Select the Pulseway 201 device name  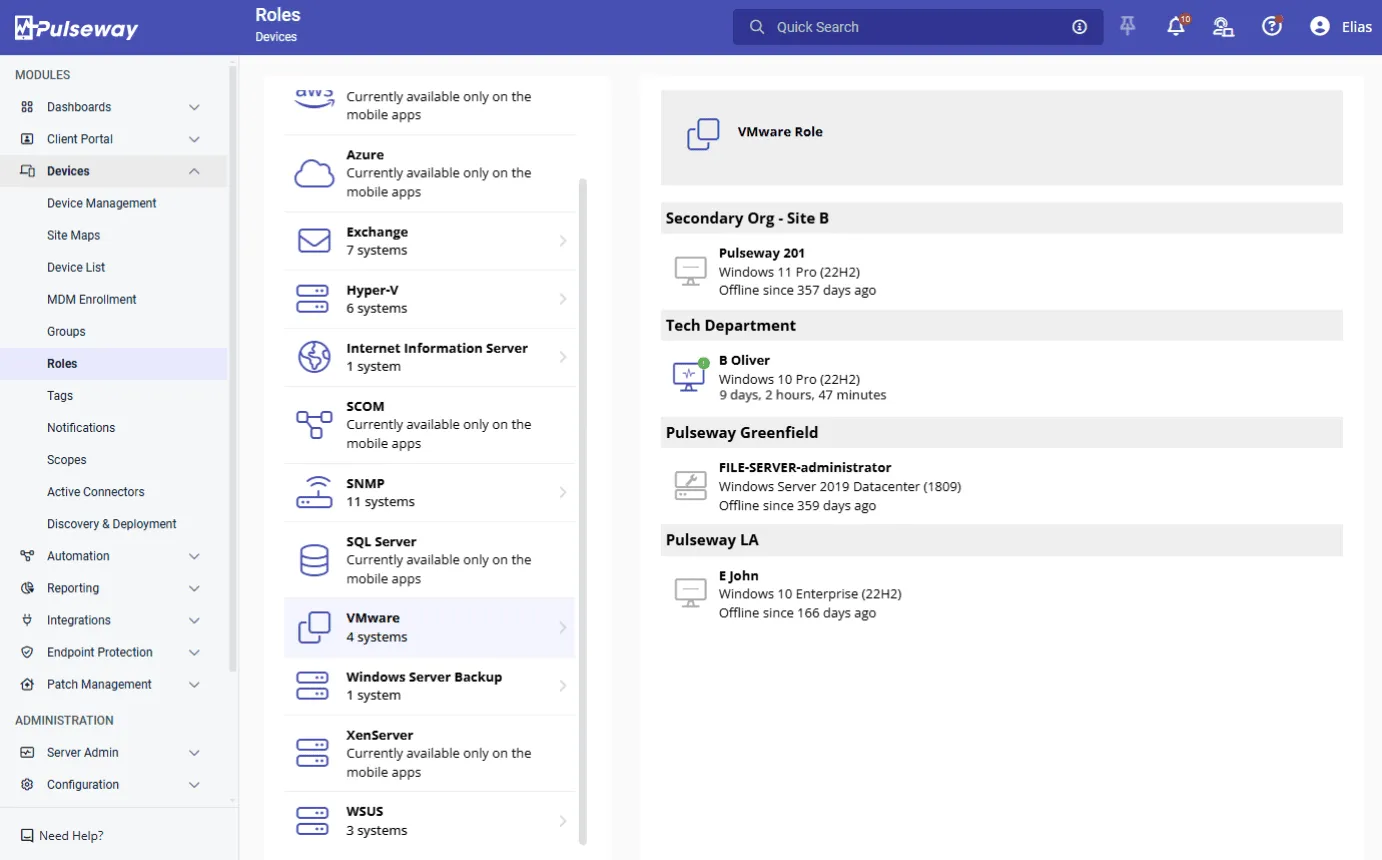[x=762, y=253]
